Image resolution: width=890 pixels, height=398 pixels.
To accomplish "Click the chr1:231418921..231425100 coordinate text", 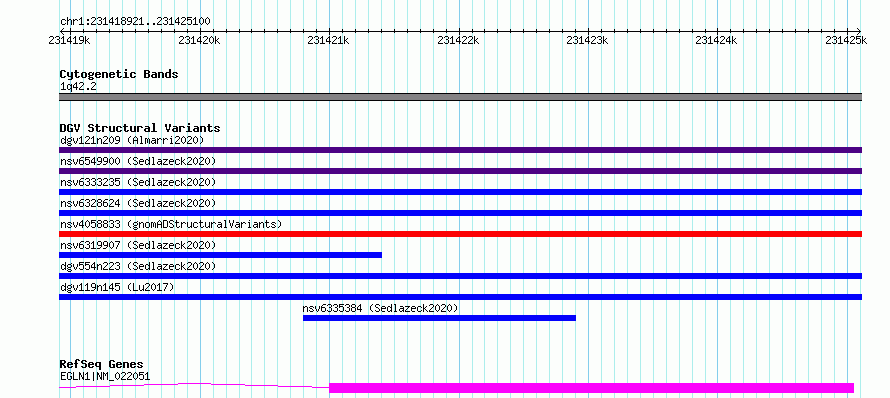I will click(x=135, y=22).
